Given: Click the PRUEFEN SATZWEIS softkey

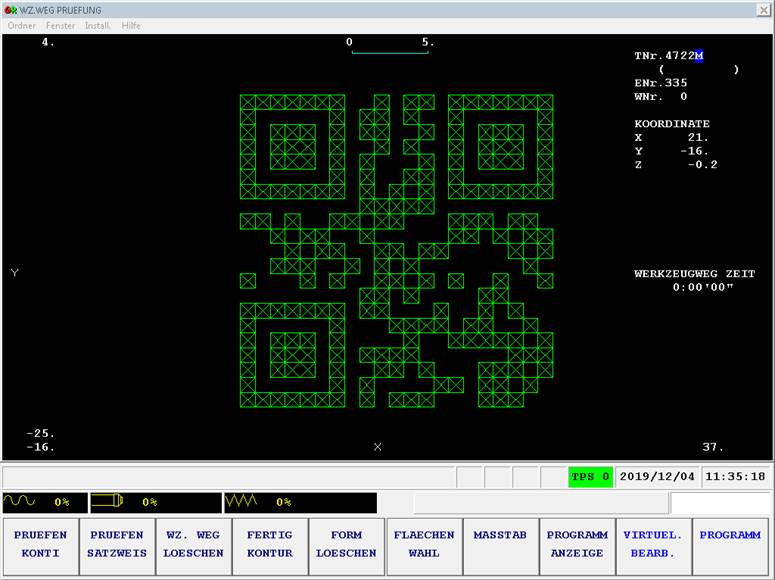Looking at the screenshot, I should coord(117,546).
